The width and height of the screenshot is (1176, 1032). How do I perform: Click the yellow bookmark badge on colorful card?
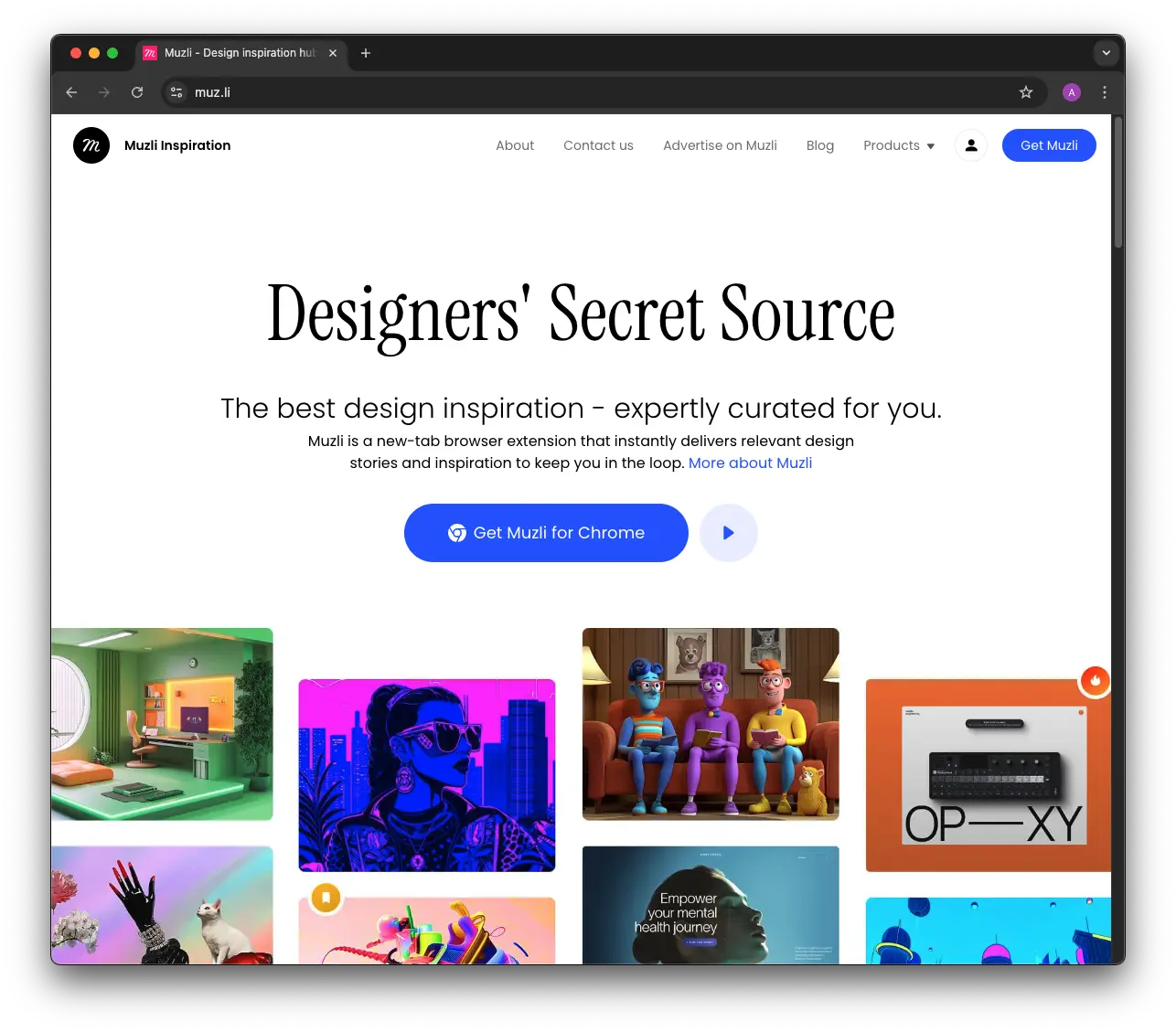(x=326, y=898)
